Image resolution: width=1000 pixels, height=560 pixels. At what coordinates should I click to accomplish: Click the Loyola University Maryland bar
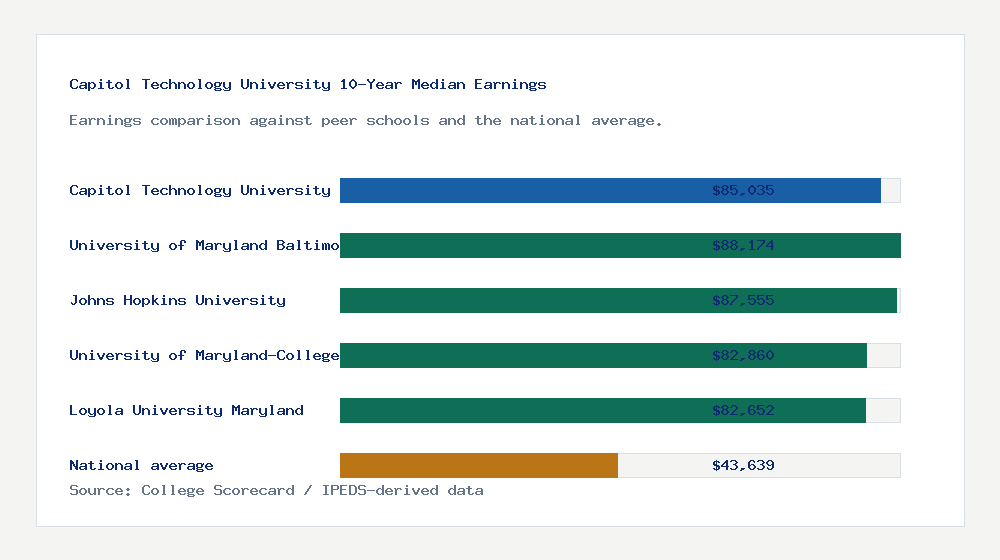tap(603, 410)
